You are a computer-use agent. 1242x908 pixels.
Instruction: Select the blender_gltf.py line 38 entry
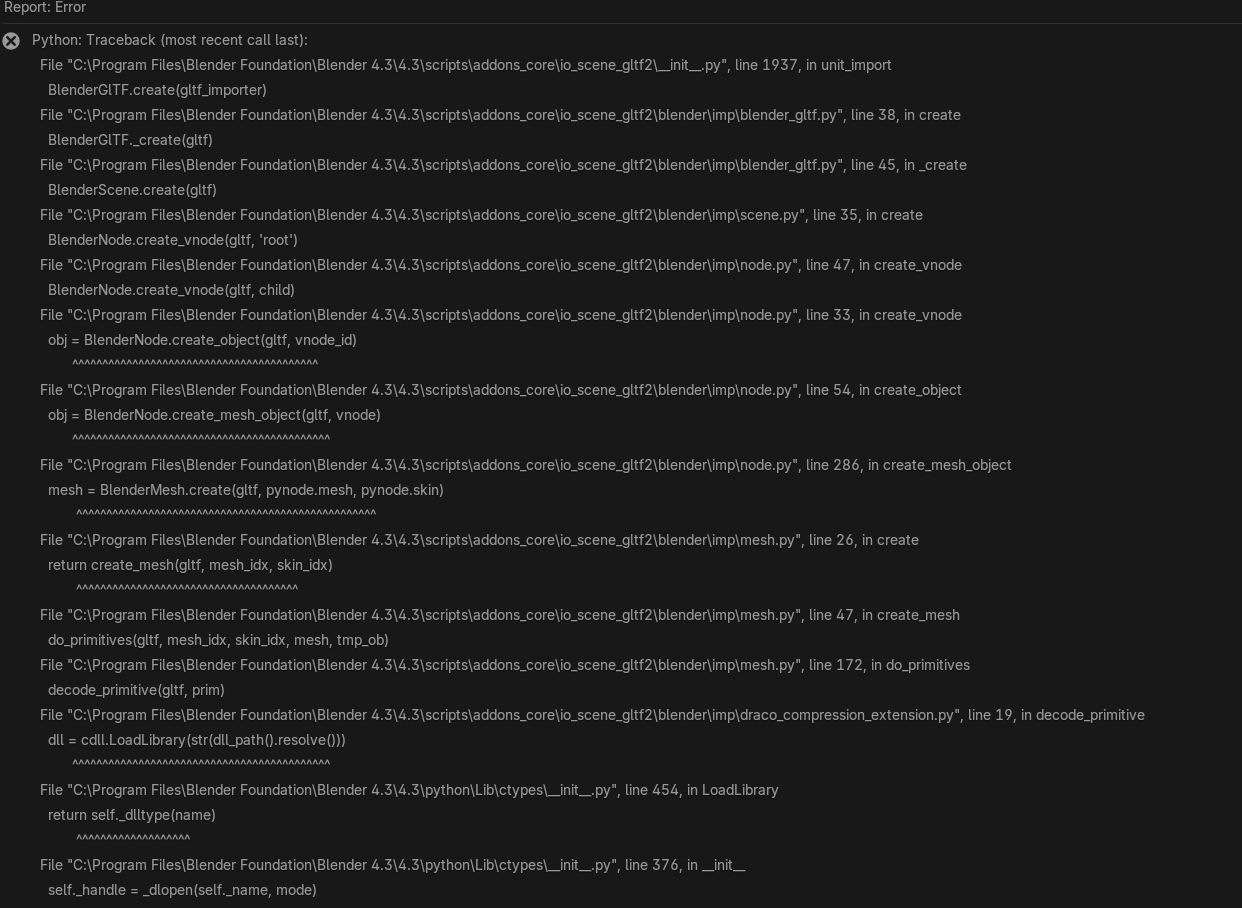[500, 115]
